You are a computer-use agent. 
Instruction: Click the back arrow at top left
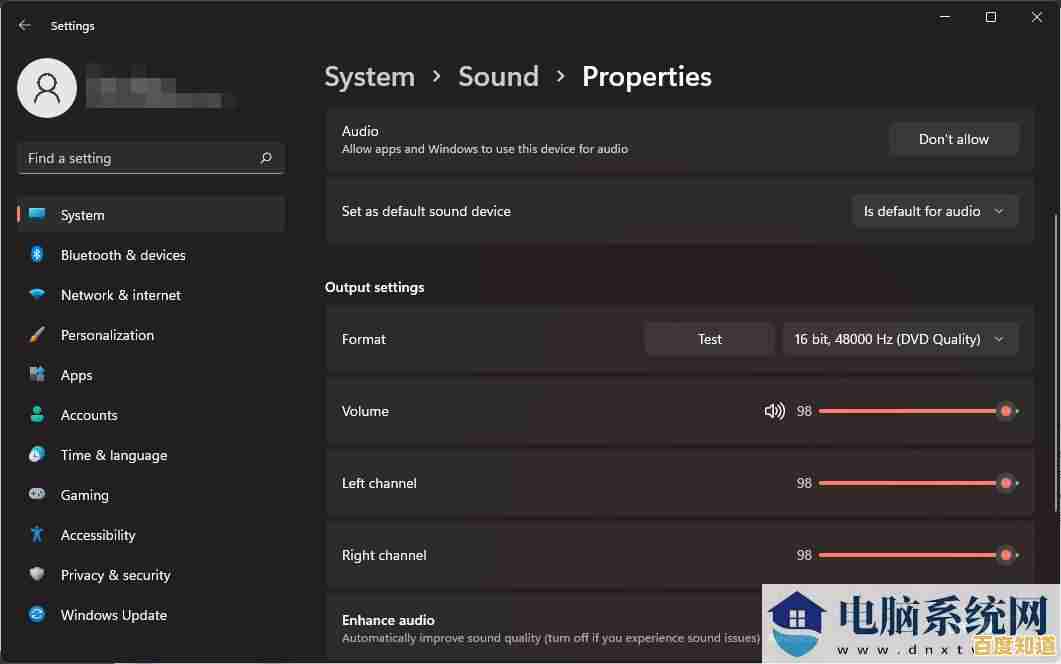click(x=24, y=25)
